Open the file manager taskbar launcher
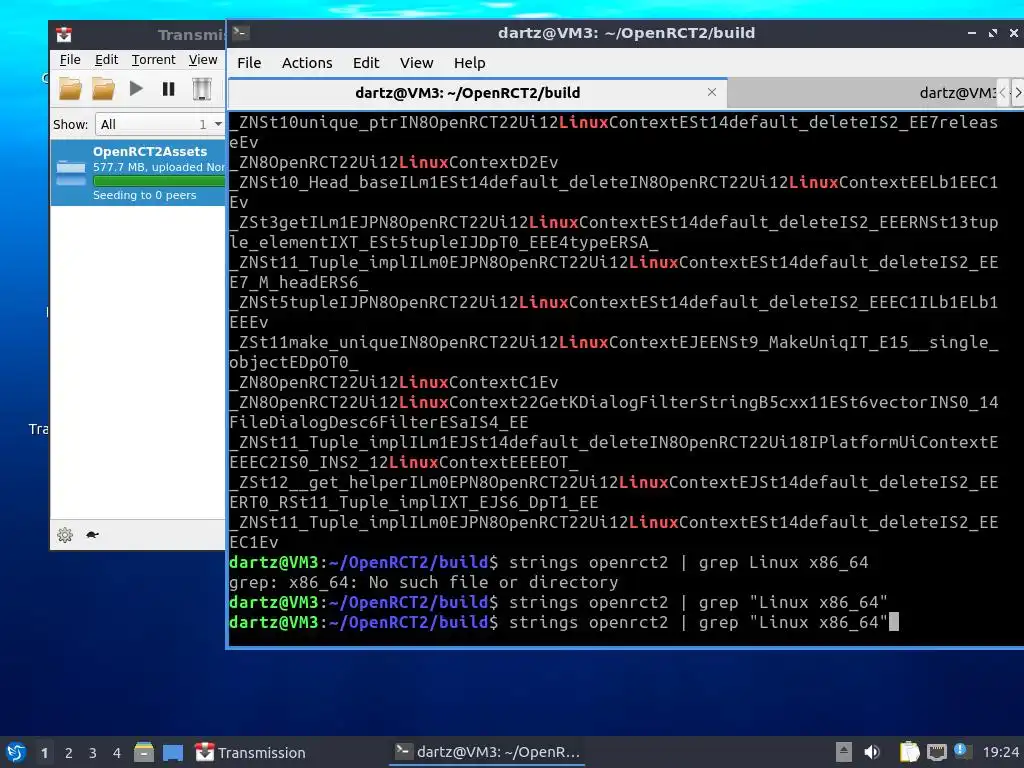 point(144,752)
